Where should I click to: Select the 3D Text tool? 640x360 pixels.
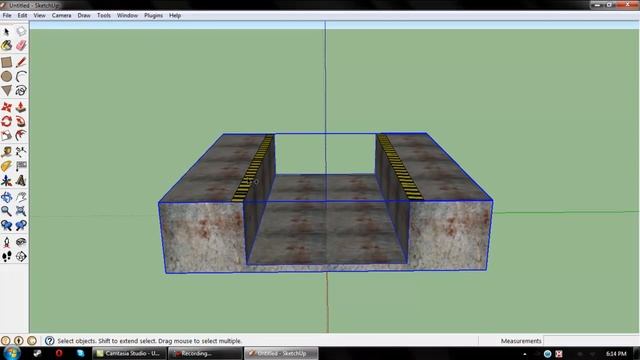(21, 180)
